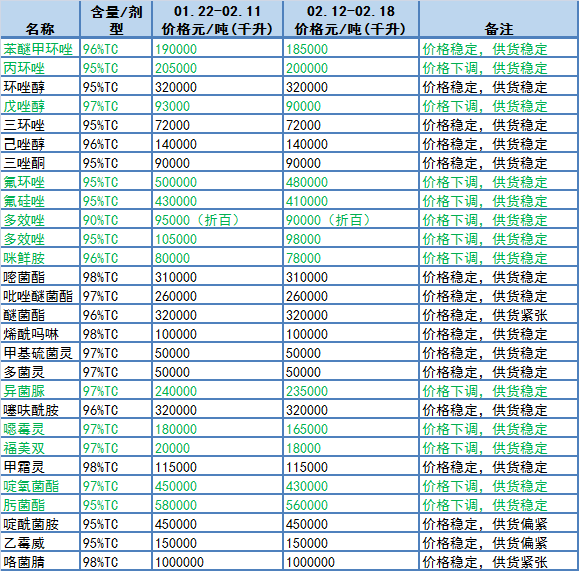Image resolution: width=579 pixels, height=571 pixels.
Task: Click the 甲基硫菌灵 name cell
Action: point(40,353)
